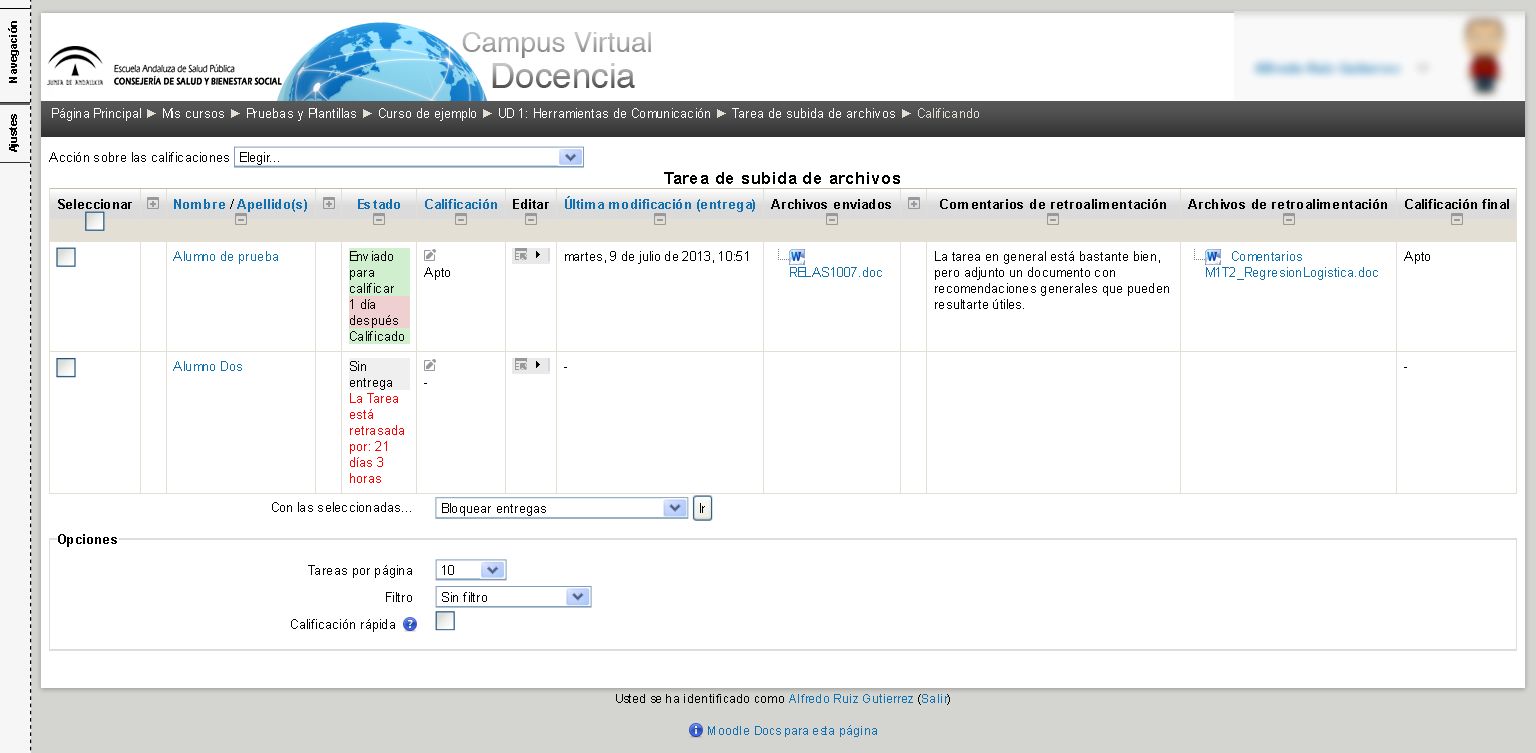Click grade pencil icon for Alumno de prueba
Image resolution: width=1536 pixels, height=753 pixels.
point(430,256)
